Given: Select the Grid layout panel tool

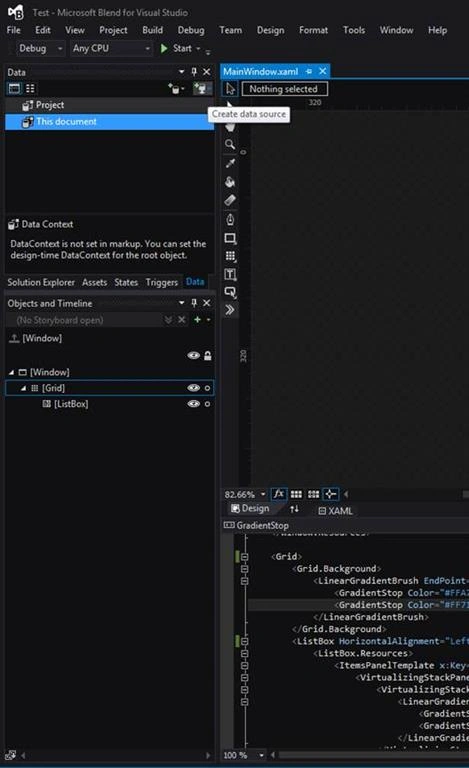Looking at the screenshot, I should coord(230,256).
